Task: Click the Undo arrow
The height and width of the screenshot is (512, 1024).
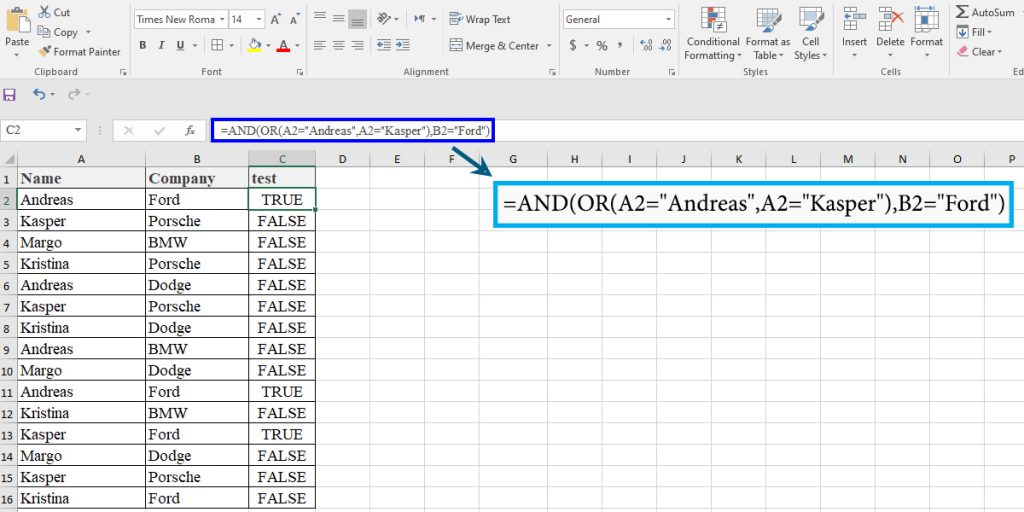Action: (x=39, y=95)
